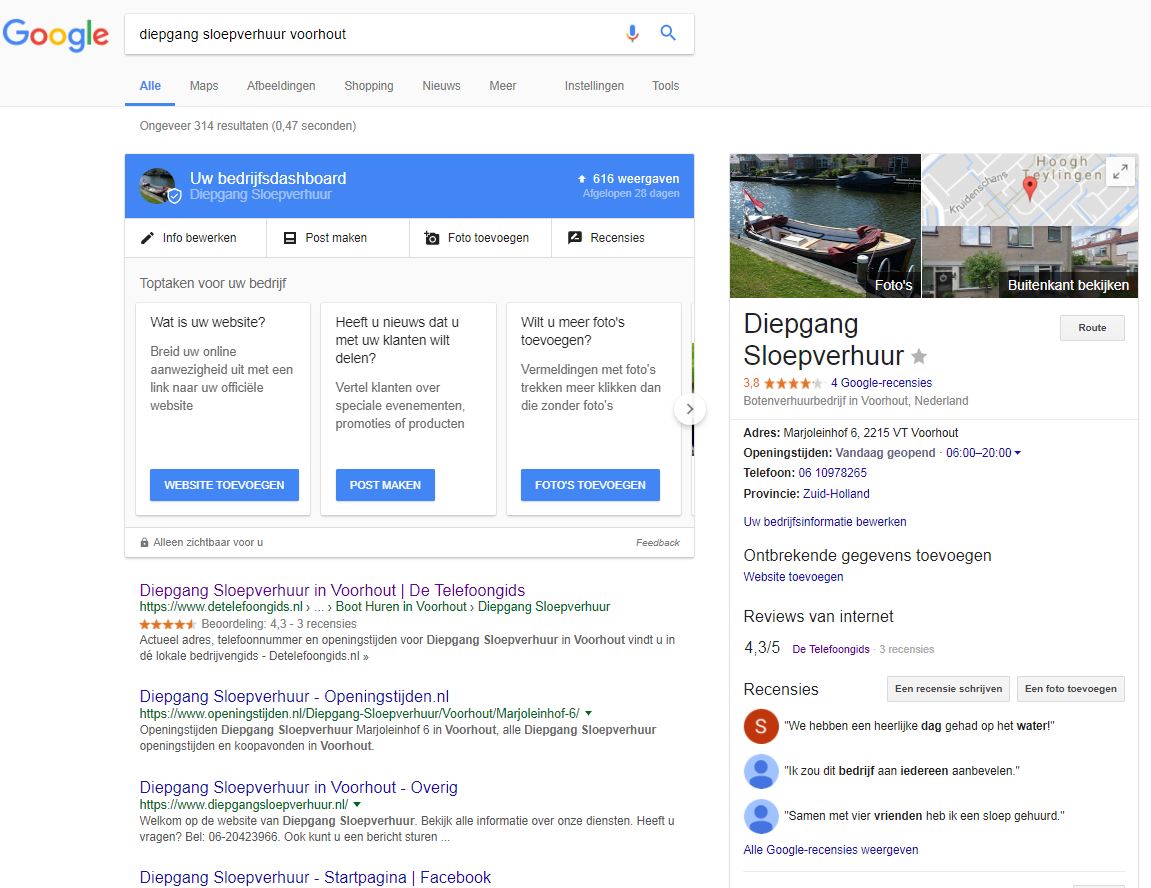Click Uw bedrijfsinformatie bewerken link

(x=824, y=522)
